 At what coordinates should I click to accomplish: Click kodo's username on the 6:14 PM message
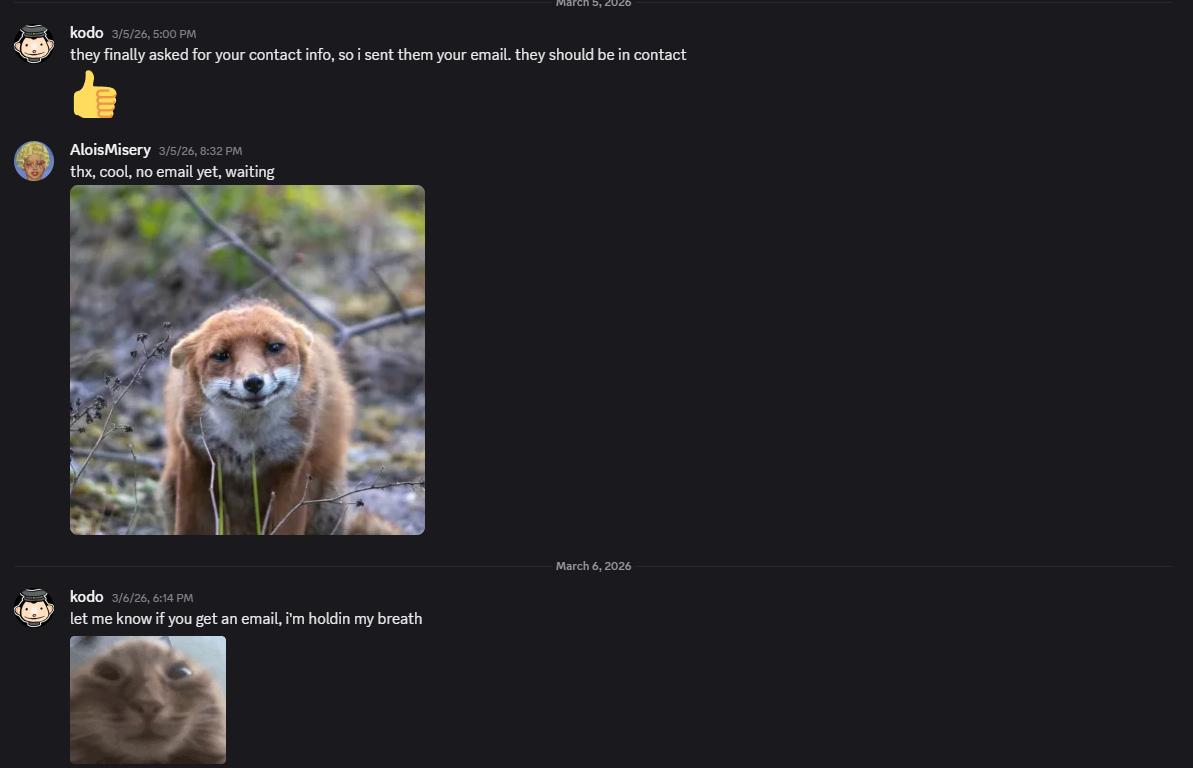point(86,597)
